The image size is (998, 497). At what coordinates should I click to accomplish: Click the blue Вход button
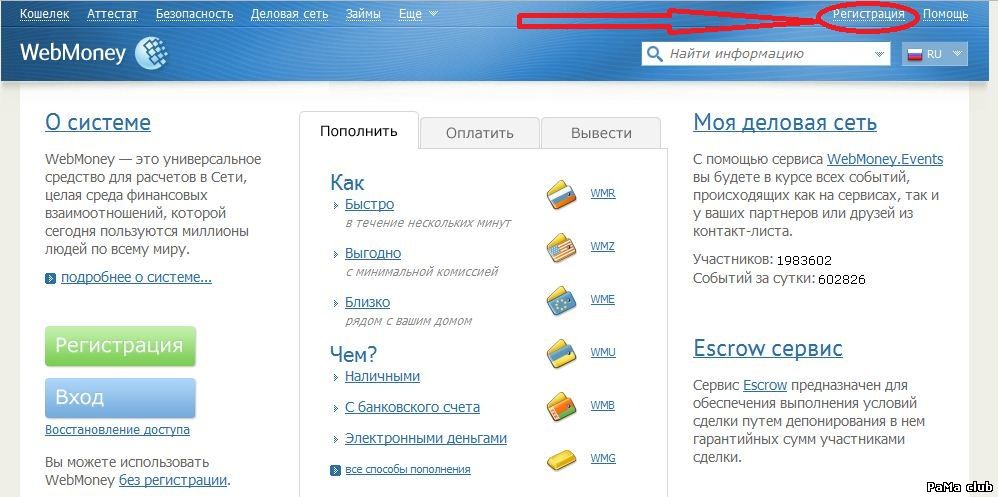coord(120,398)
